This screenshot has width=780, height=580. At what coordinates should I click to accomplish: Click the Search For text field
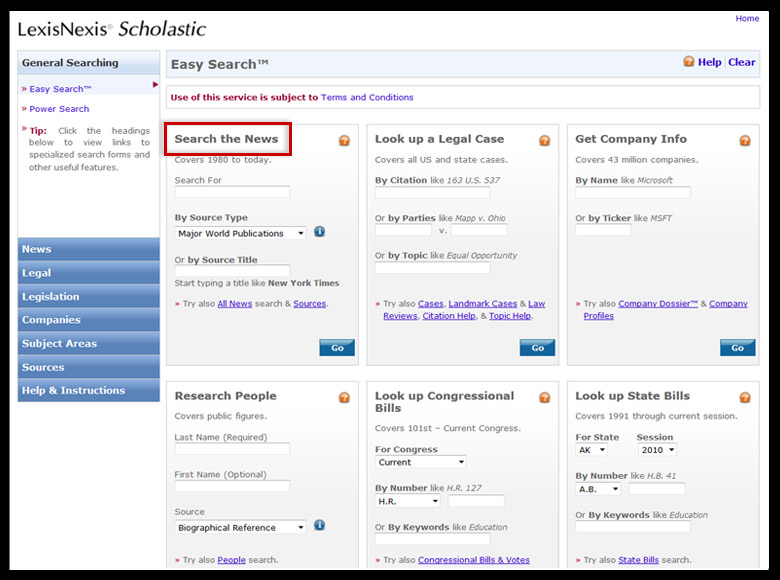pyautogui.click(x=232, y=192)
